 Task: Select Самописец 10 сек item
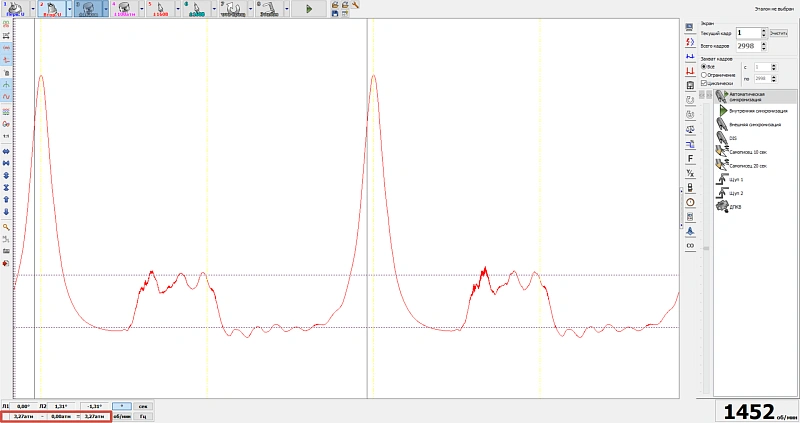(x=755, y=152)
